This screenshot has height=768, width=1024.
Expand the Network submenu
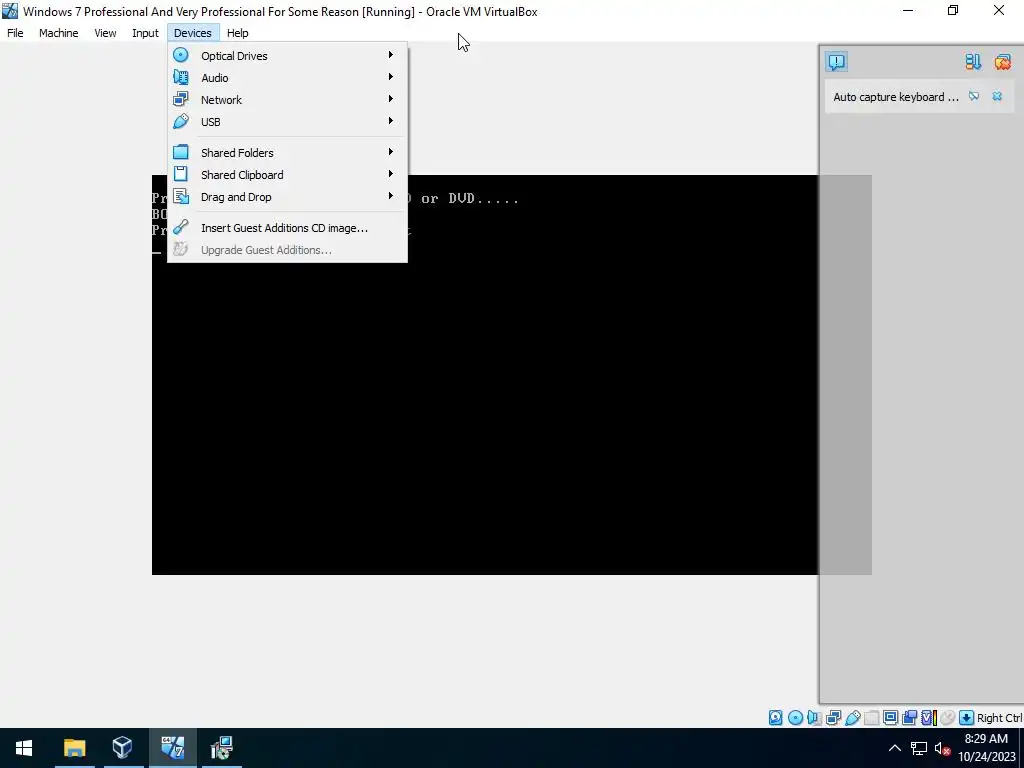pyautogui.click(x=287, y=100)
